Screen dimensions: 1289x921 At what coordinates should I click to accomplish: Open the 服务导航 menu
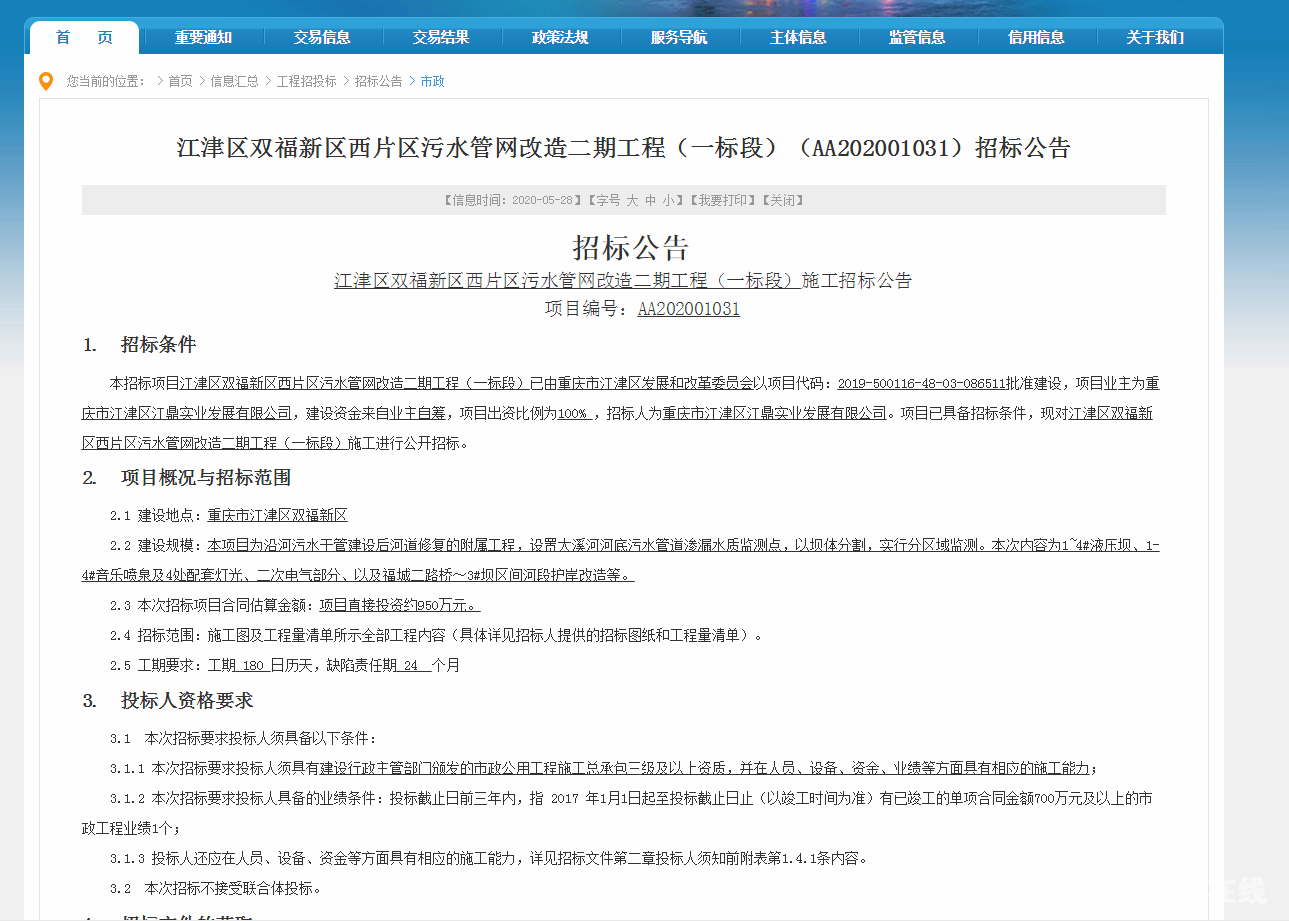(x=679, y=37)
